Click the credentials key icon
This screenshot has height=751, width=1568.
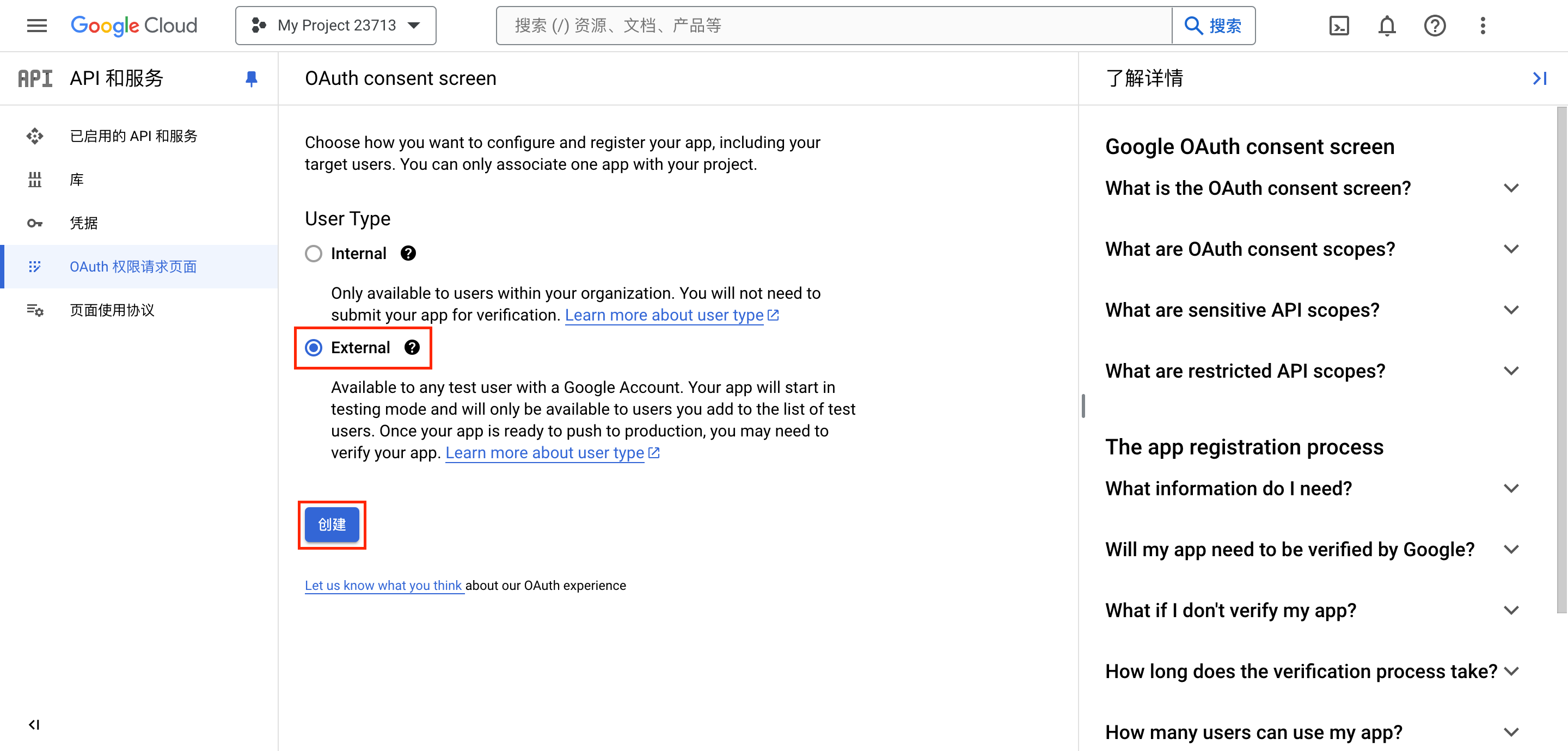35,223
